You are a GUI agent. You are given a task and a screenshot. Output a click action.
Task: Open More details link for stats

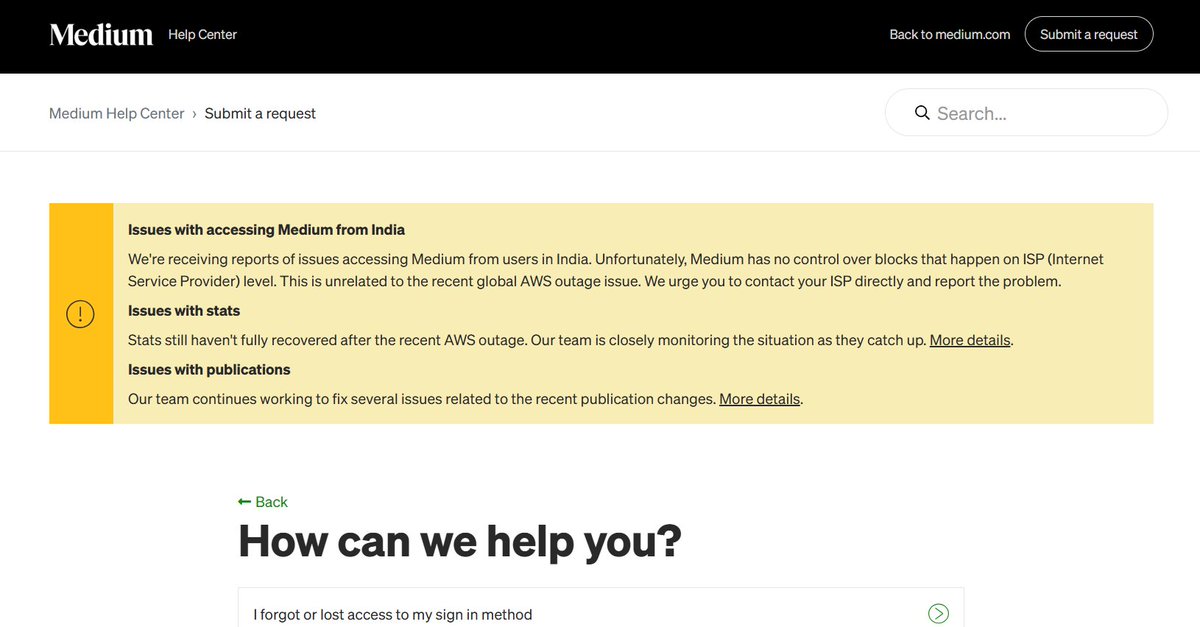970,340
